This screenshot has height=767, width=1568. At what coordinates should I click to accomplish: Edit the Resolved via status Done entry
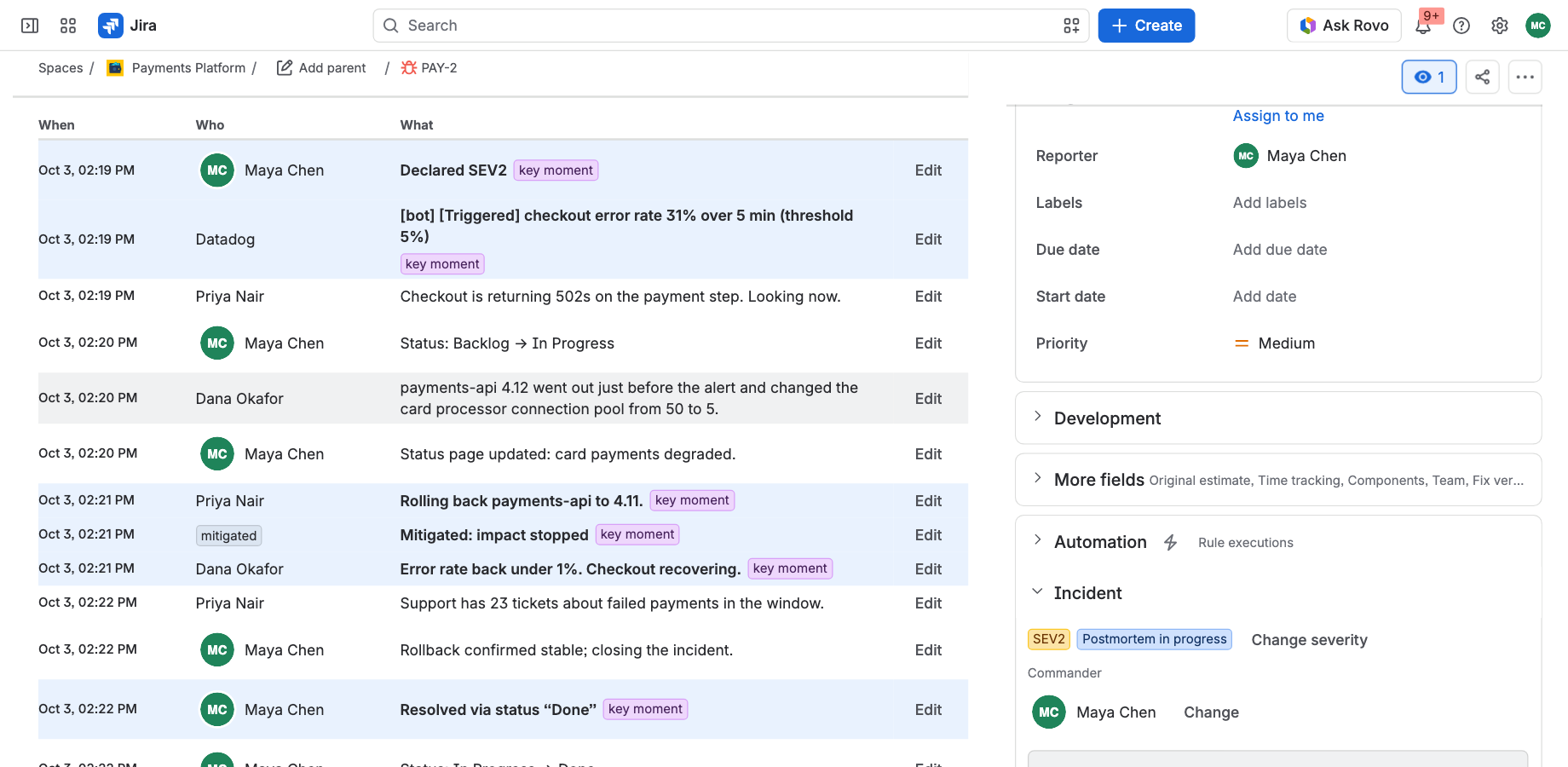coord(928,710)
